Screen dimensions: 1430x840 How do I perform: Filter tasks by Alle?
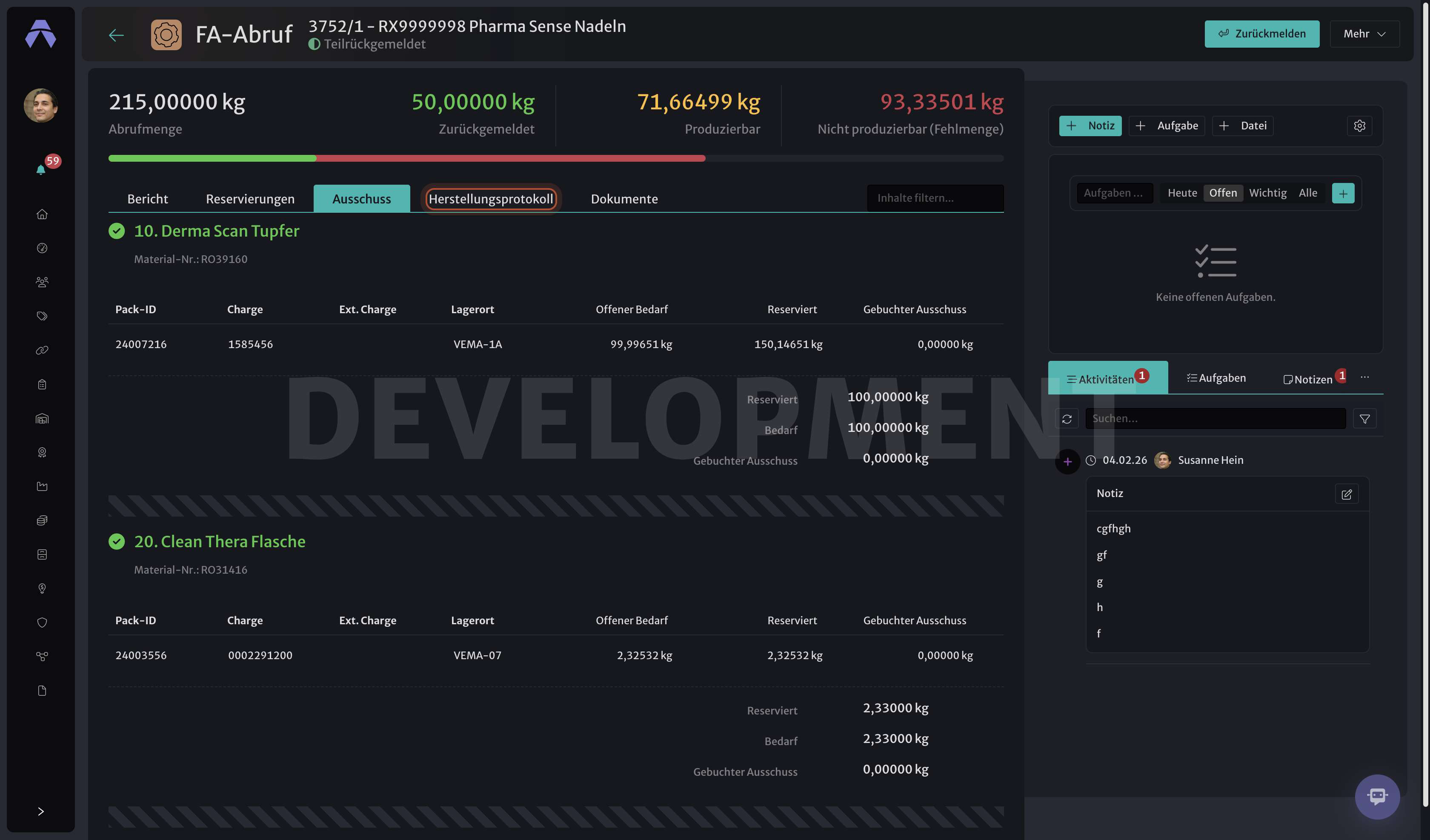point(1308,193)
